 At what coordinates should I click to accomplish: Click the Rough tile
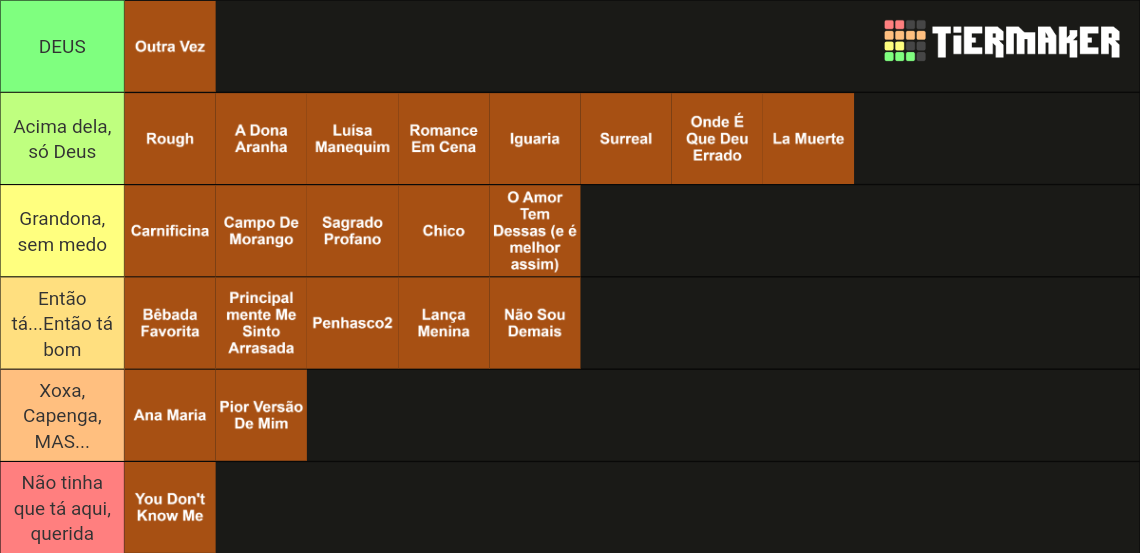(170, 139)
